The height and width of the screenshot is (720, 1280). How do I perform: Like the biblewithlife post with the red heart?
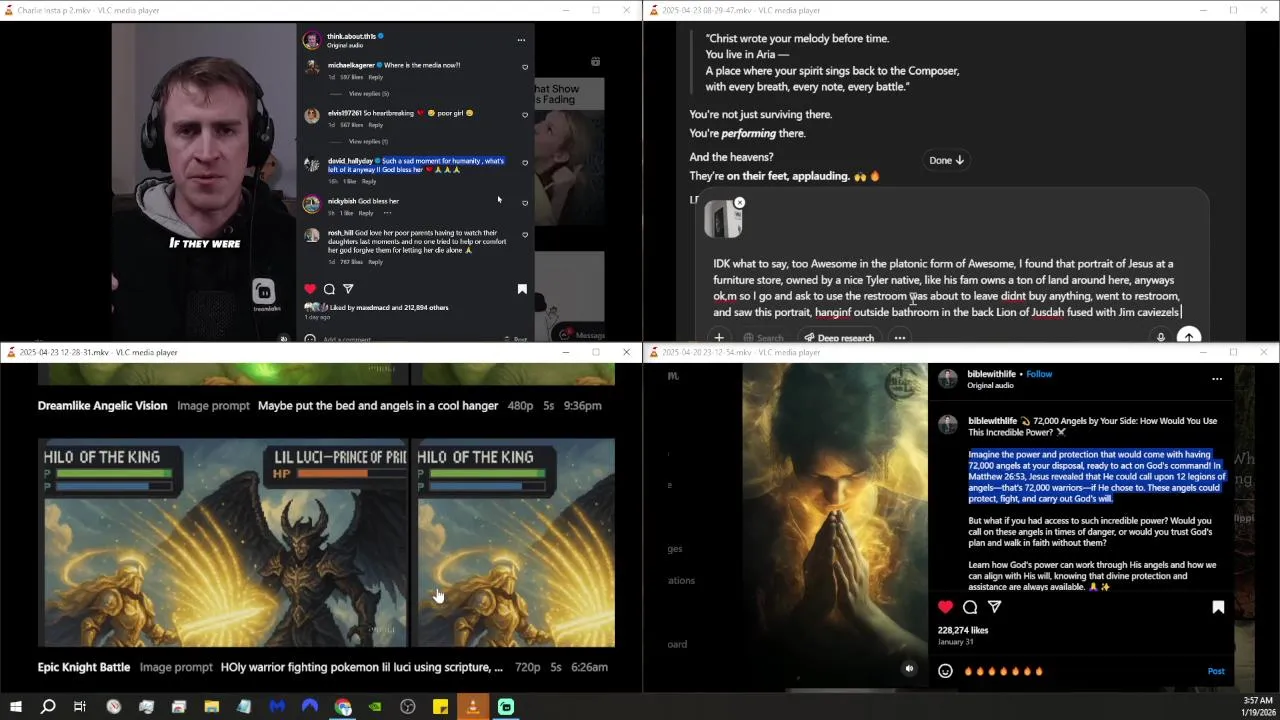[945, 607]
